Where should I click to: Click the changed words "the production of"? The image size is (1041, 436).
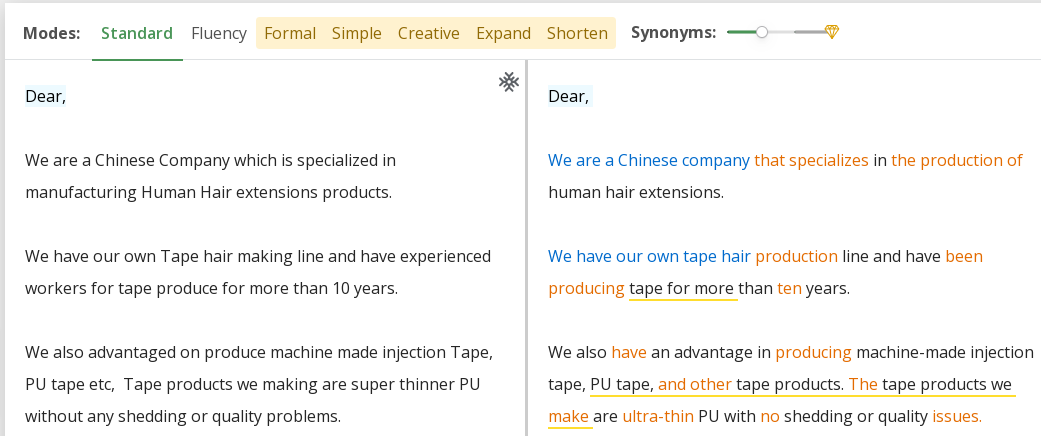click(957, 160)
